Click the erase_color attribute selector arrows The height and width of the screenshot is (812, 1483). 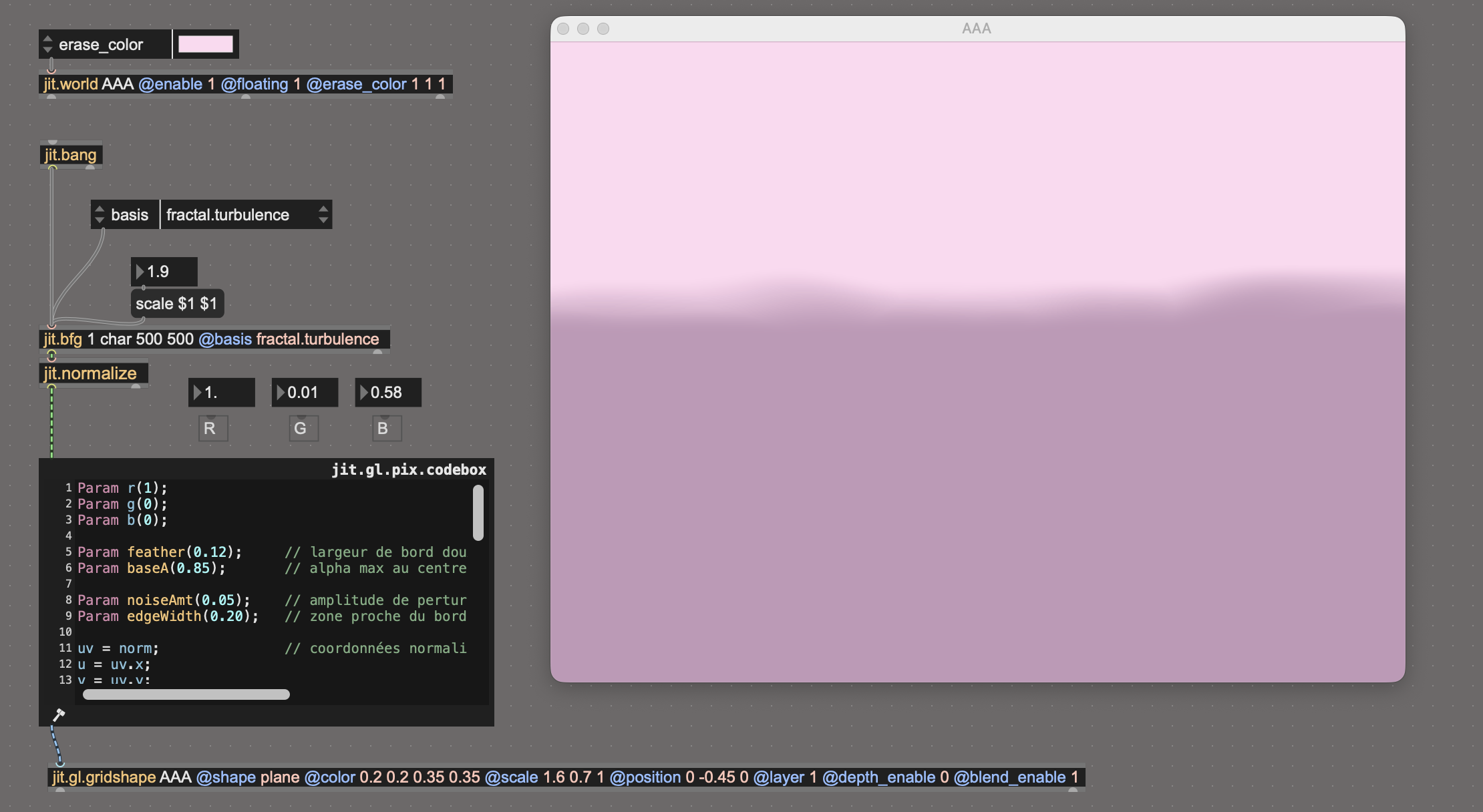point(47,45)
